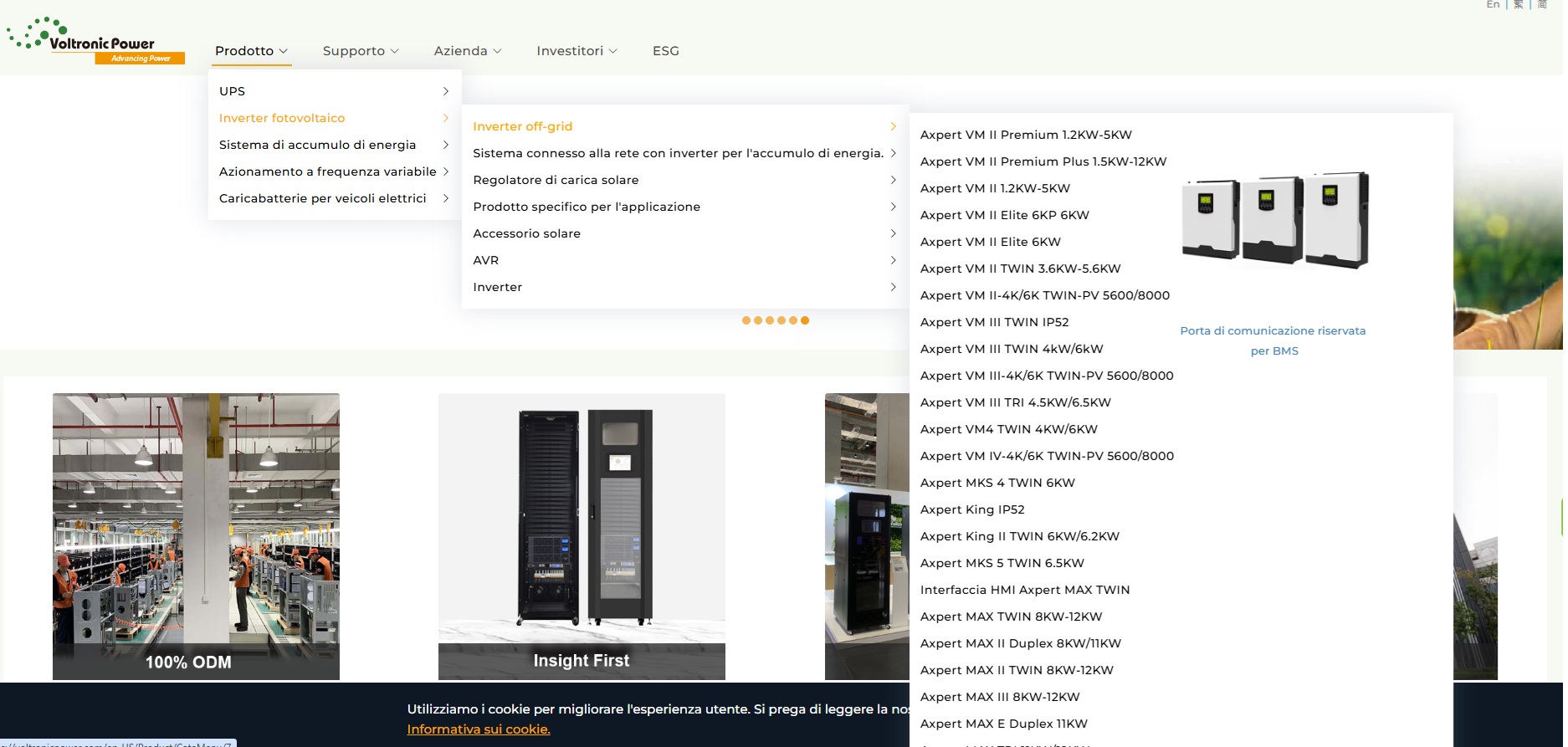Open the Insight First server rack card

(582, 536)
